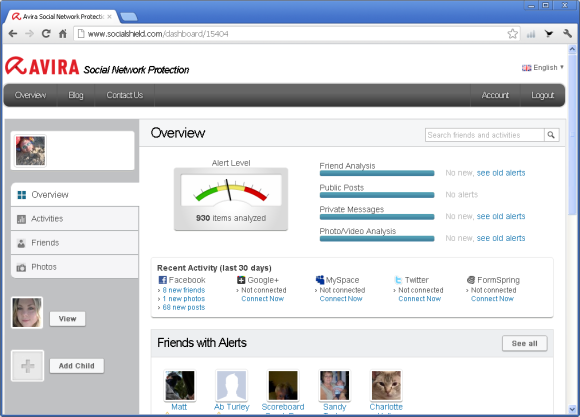Click the Google+ icon
The height and width of the screenshot is (417, 580).
point(241,280)
